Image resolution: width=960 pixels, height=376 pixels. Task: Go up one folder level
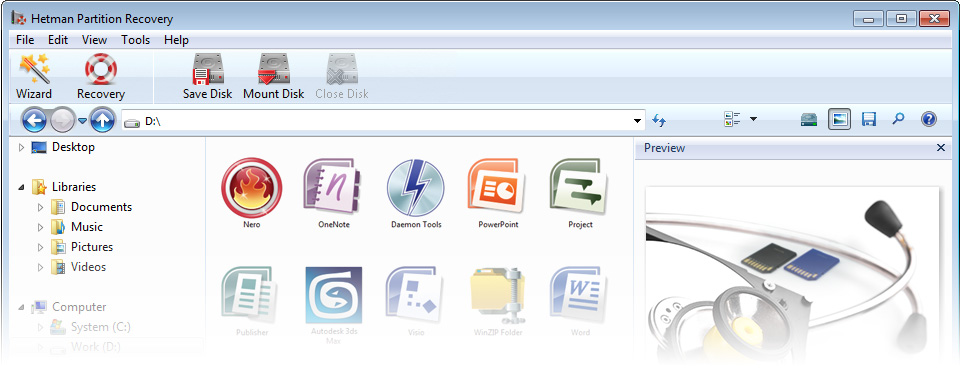point(102,120)
